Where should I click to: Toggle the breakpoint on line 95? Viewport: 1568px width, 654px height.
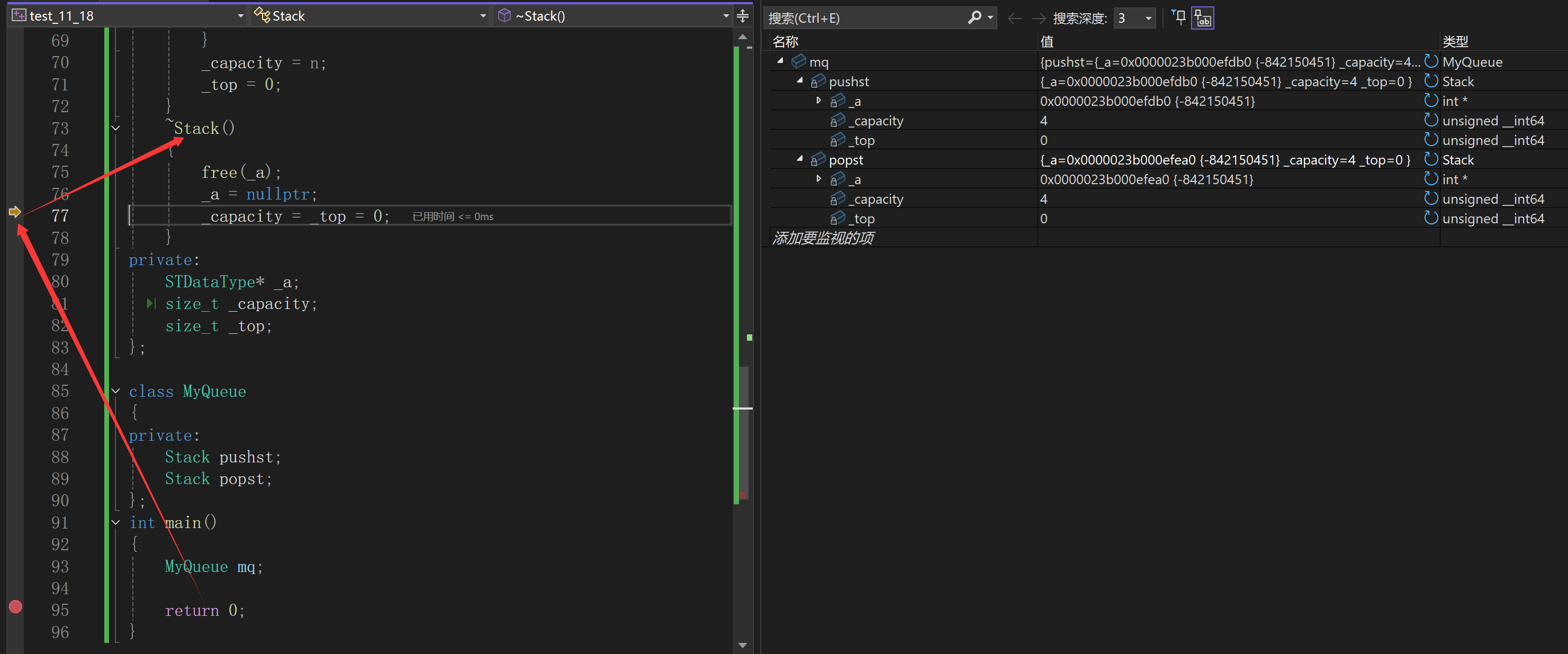coord(16,606)
